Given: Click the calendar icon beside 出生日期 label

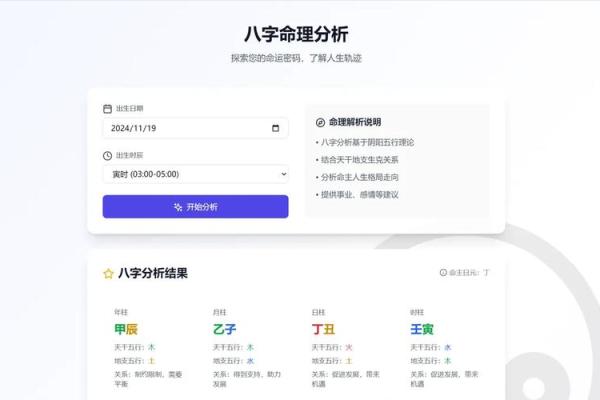Looking at the screenshot, I should 108,109.
